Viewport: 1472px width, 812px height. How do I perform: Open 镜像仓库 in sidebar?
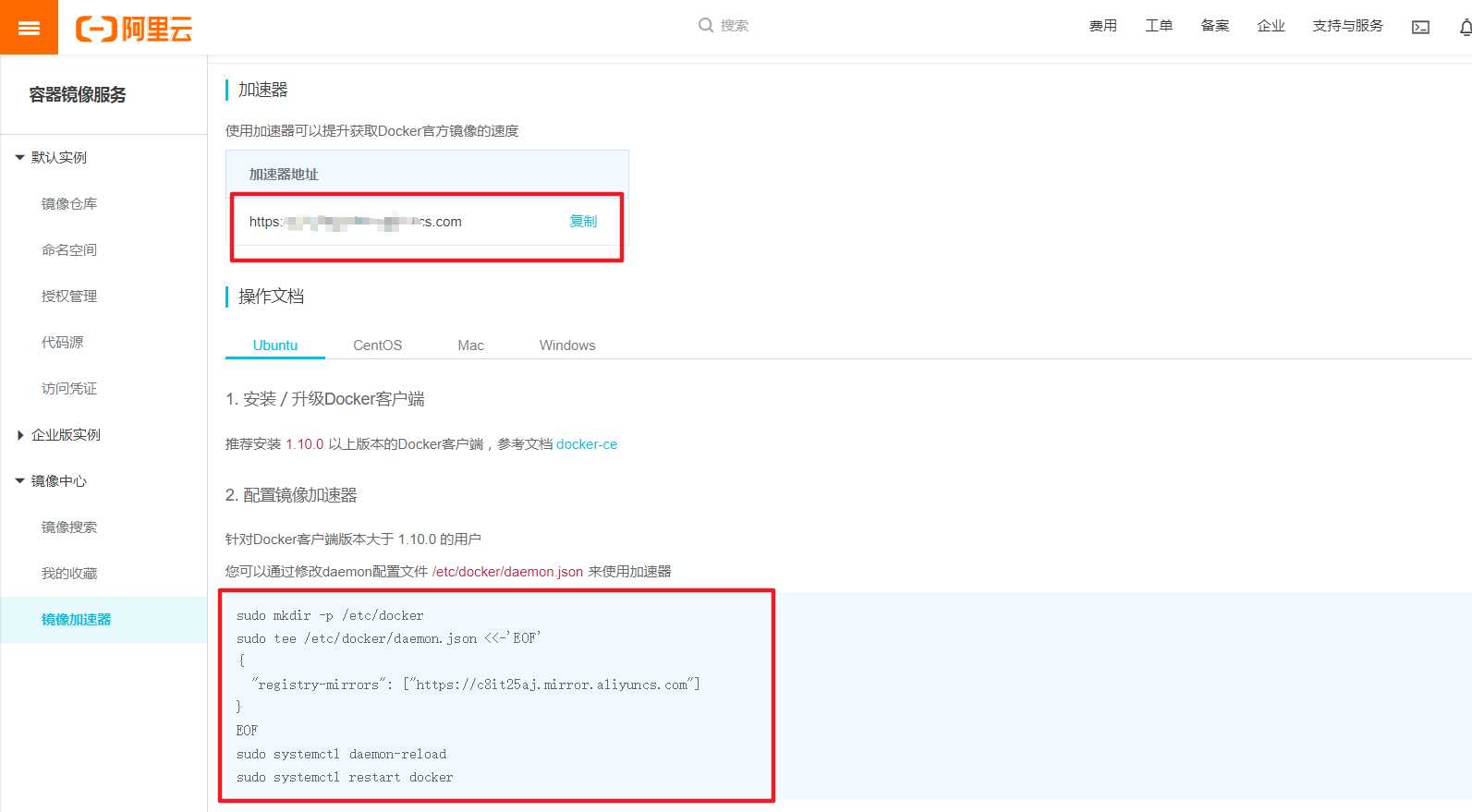pos(69,203)
